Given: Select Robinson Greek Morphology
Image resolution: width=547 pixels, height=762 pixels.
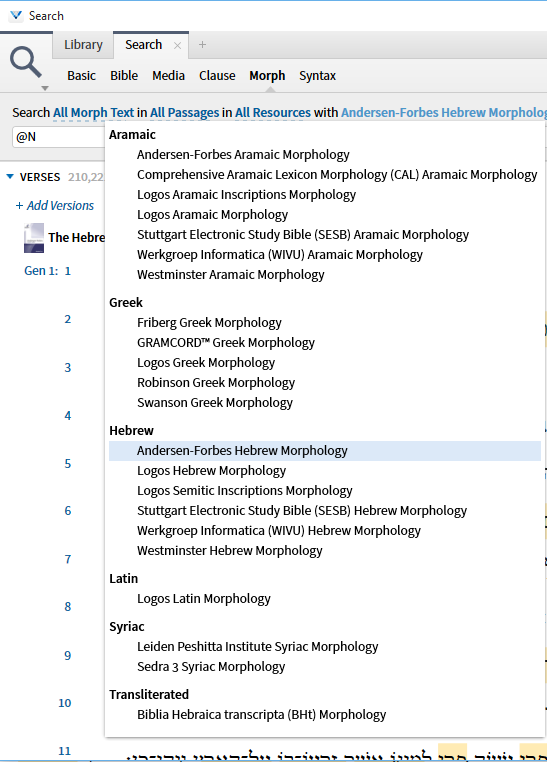Looking at the screenshot, I should (x=216, y=382).
